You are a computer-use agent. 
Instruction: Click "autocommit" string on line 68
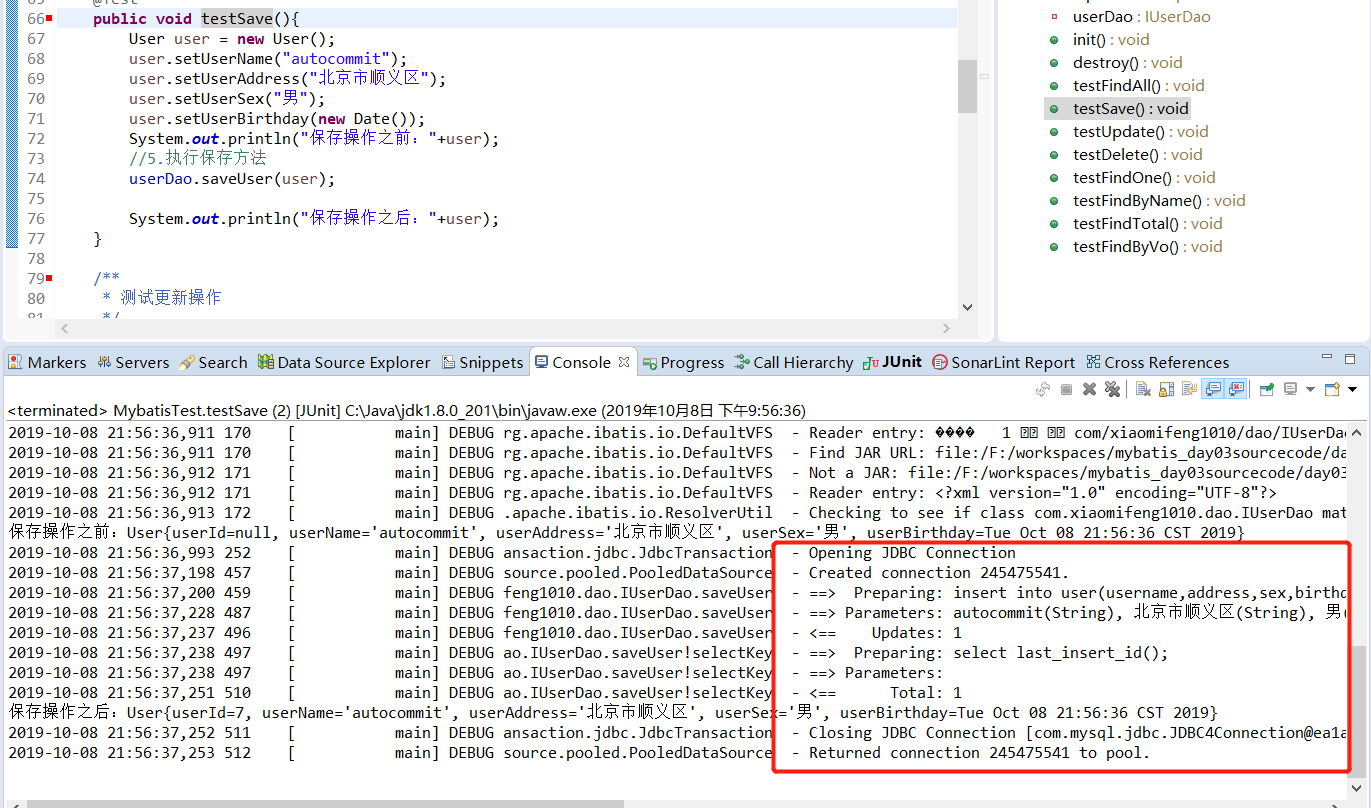pos(341,59)
